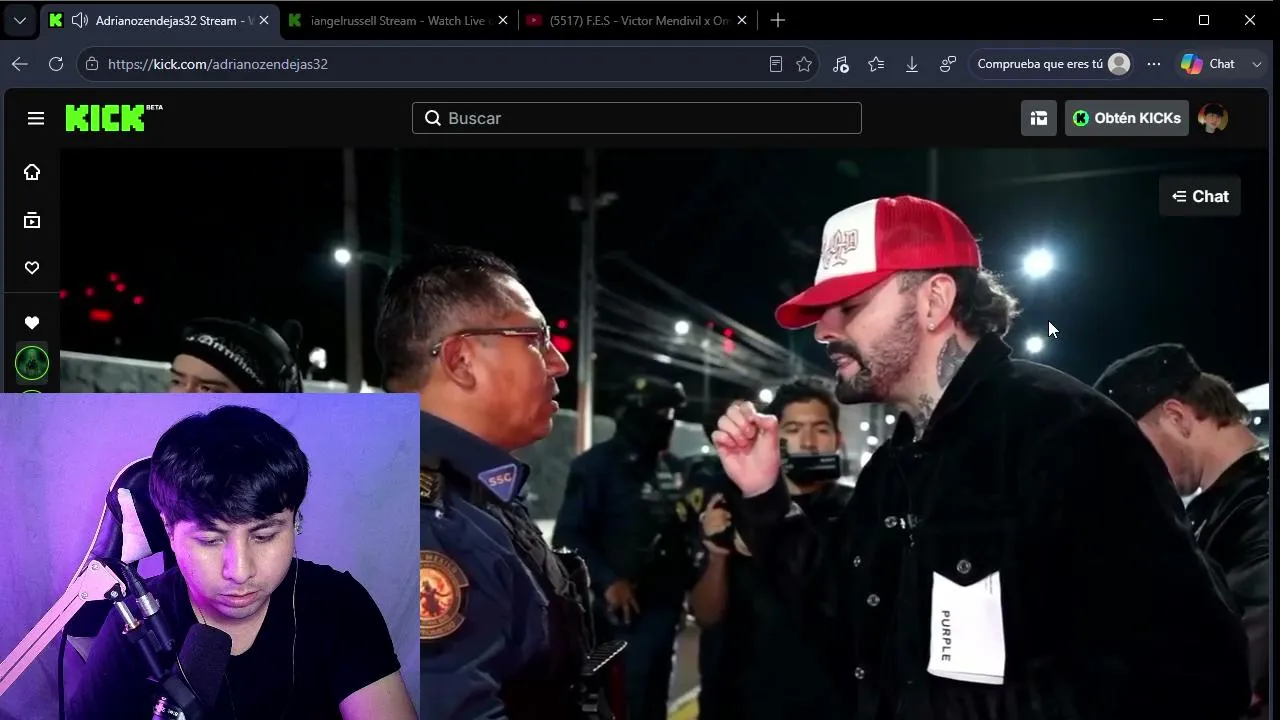1280x720 pixels.
Task: Go to Home in Kick sidebar
Action: pyautogui.click(x=32, y=172)
